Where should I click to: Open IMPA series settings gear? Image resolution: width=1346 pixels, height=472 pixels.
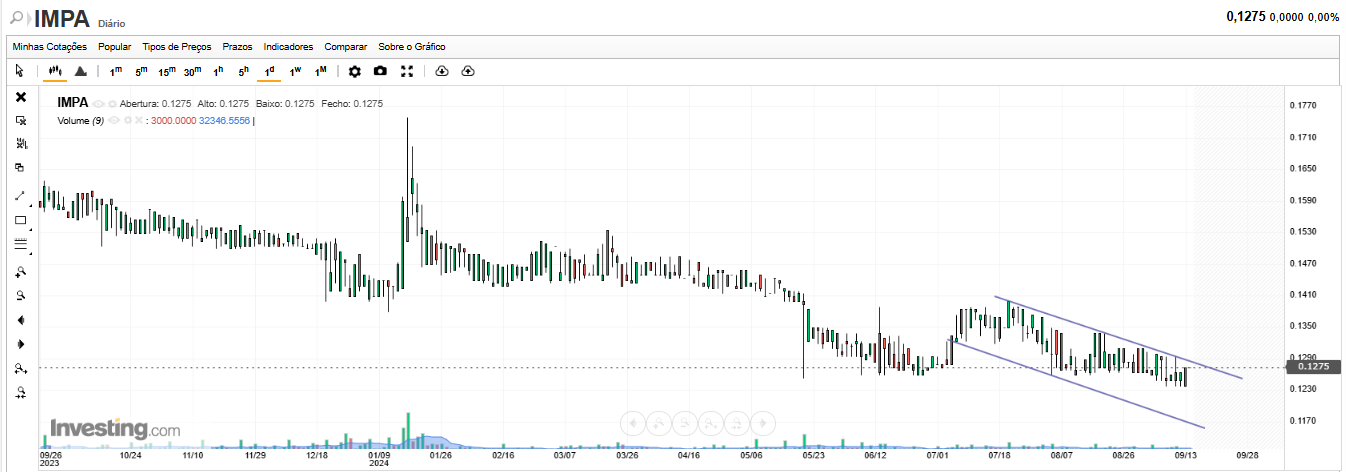(112, 104)
